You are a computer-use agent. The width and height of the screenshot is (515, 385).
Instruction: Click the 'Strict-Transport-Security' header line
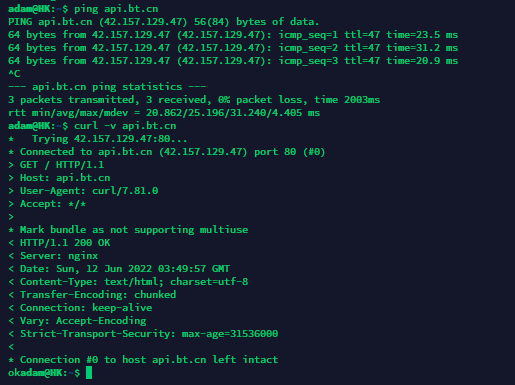(143, 334)
